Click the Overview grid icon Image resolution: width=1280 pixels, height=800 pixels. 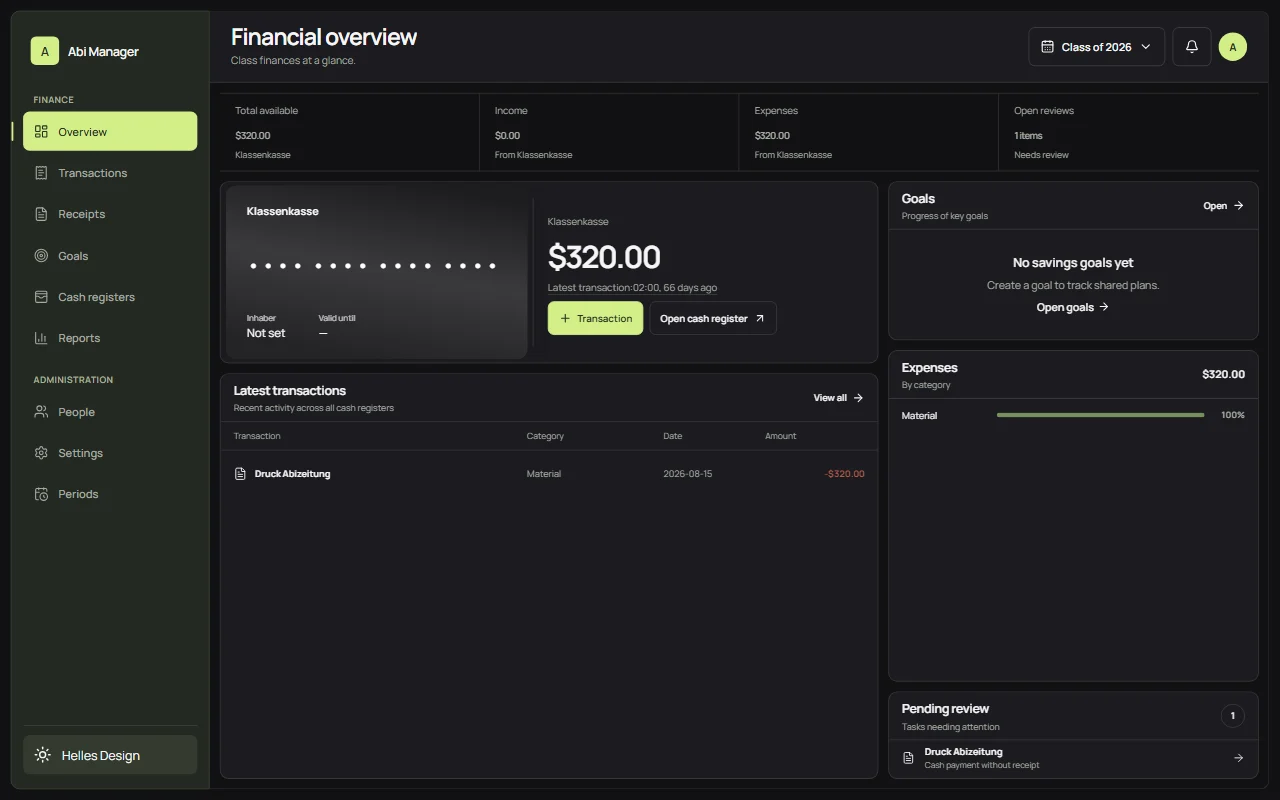coord(41,132)
